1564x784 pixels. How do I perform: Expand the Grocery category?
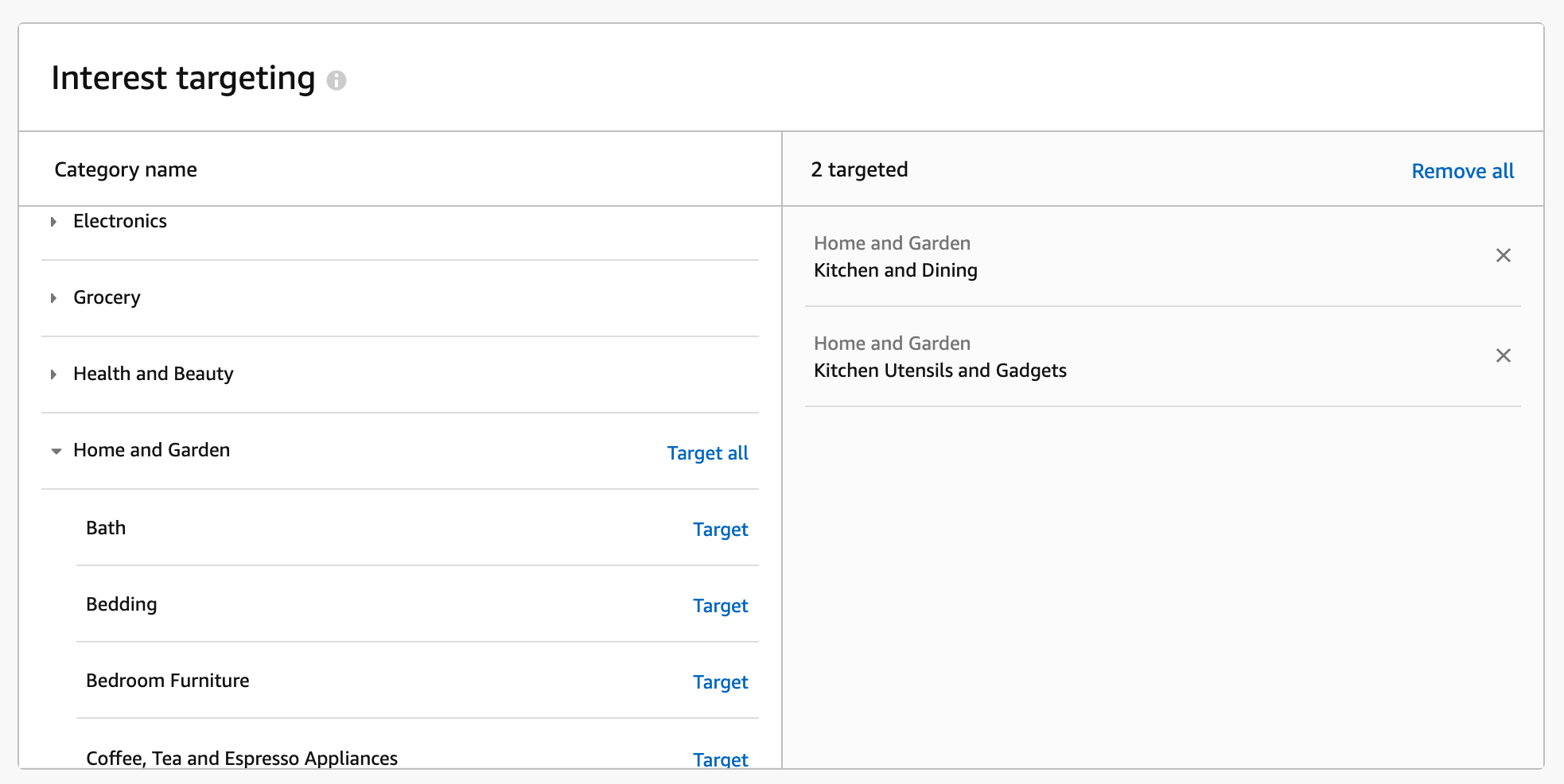pos(53,298)
